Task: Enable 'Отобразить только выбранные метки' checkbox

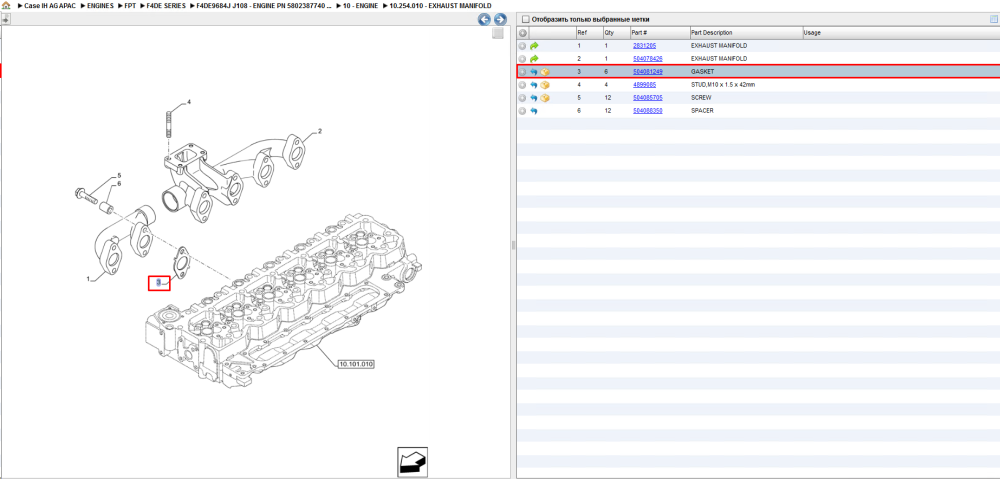Action: (526, 19)
